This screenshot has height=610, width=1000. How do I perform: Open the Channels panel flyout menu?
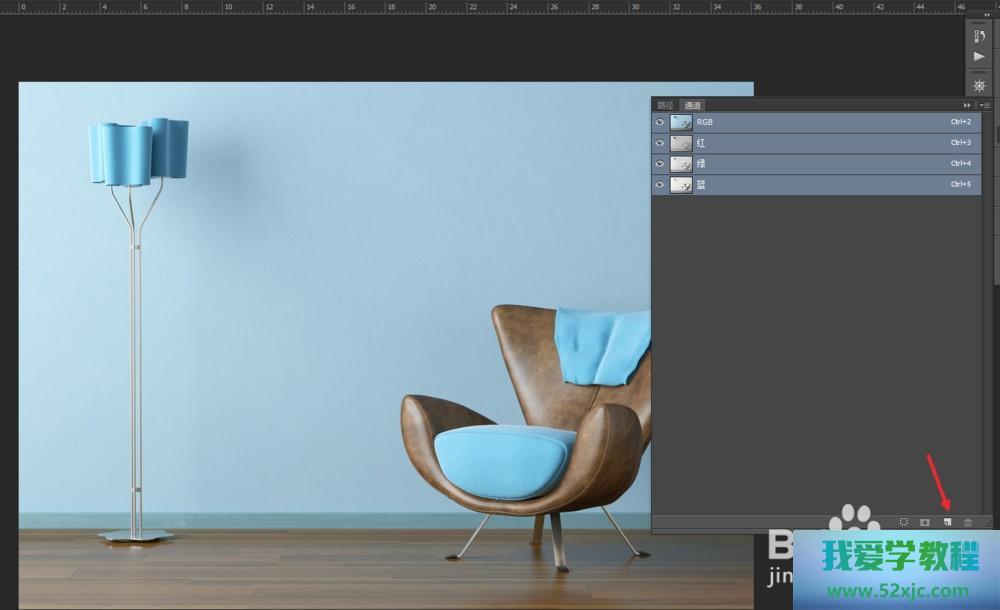pyautogui.click(x=985, y=105)
